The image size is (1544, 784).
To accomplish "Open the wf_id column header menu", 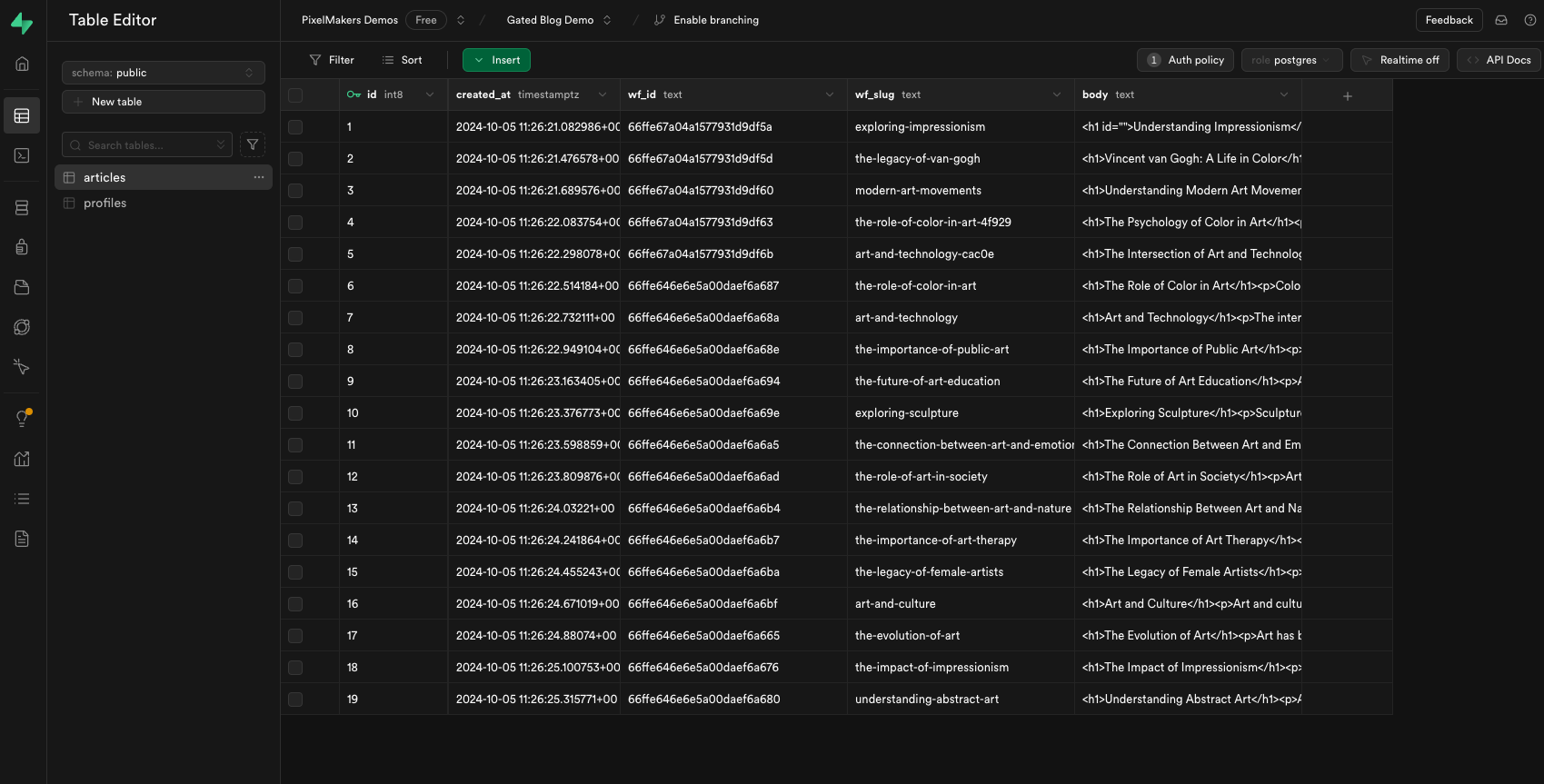I will pos(830,94).
